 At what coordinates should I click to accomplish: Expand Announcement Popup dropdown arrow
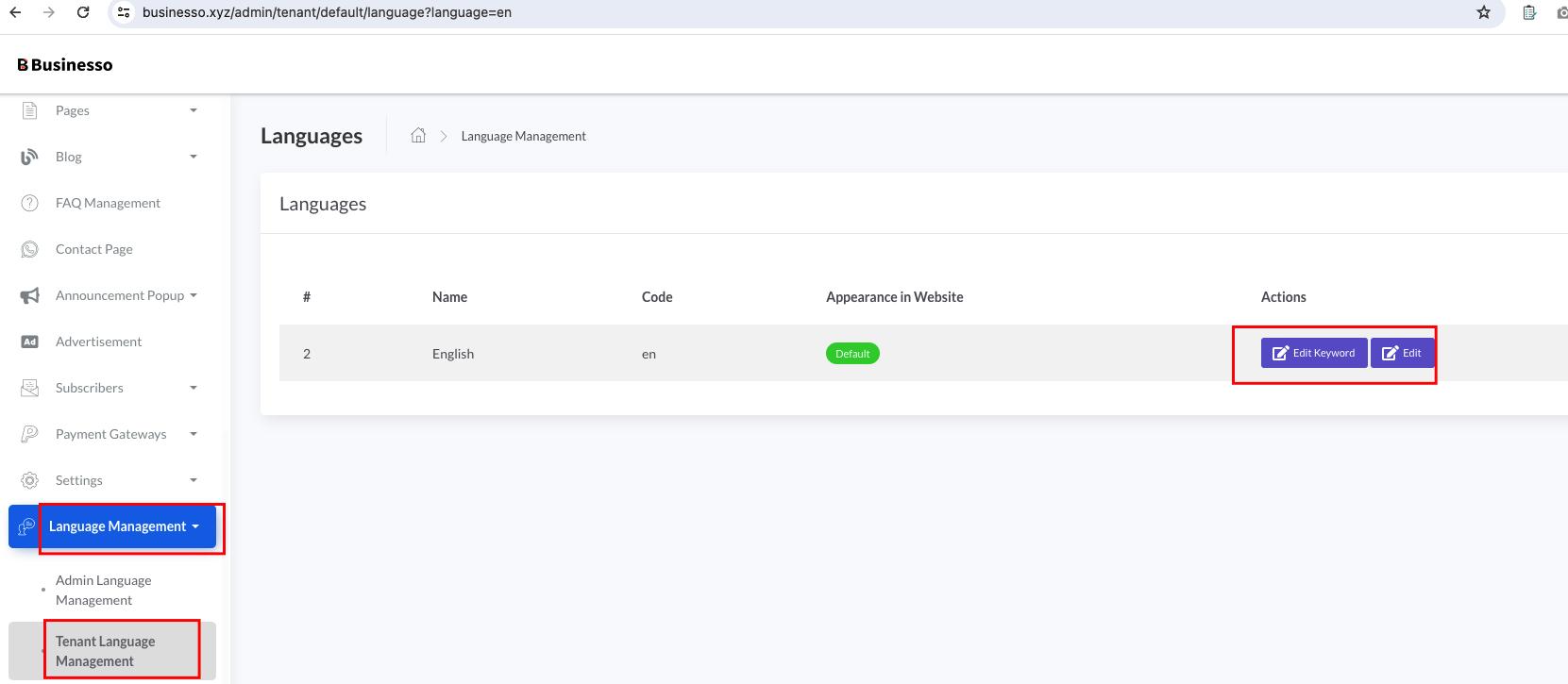click(194, 295)
